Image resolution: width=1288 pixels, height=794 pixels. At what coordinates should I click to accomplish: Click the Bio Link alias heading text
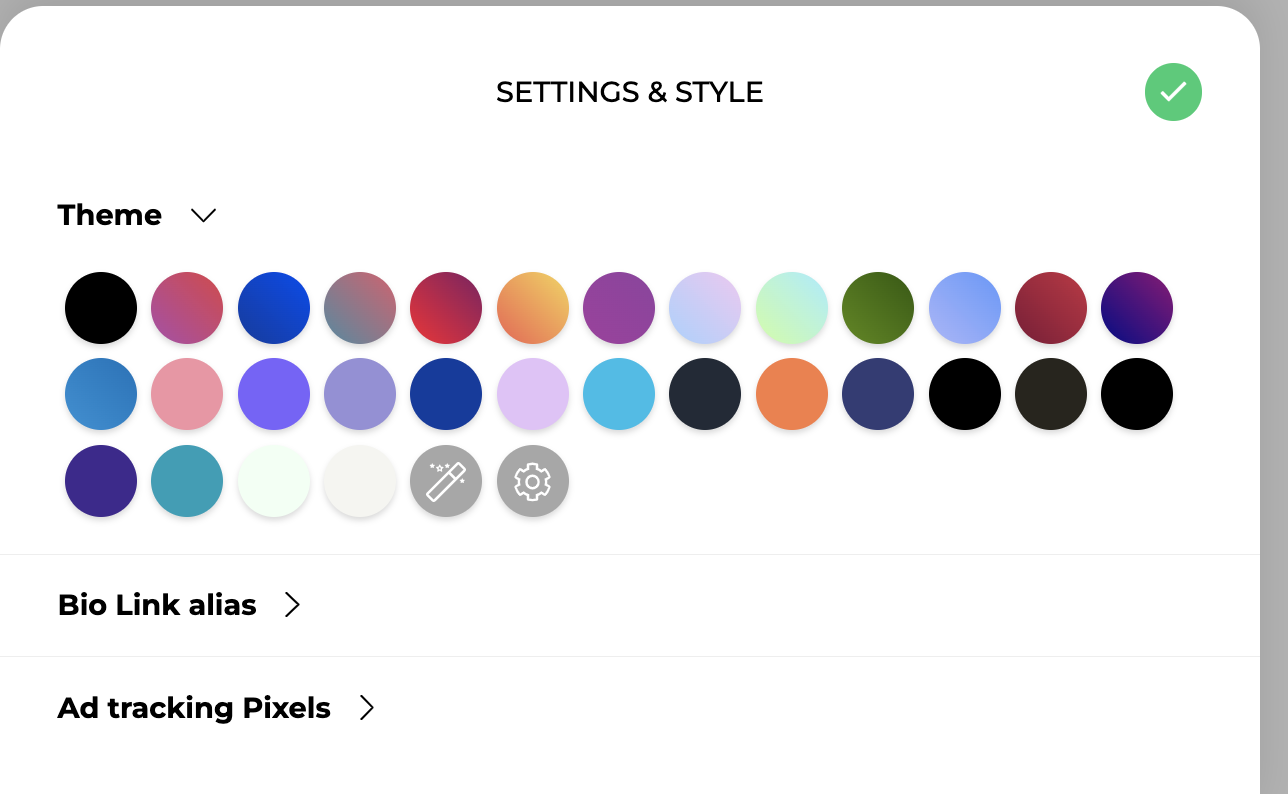[157, 605]
